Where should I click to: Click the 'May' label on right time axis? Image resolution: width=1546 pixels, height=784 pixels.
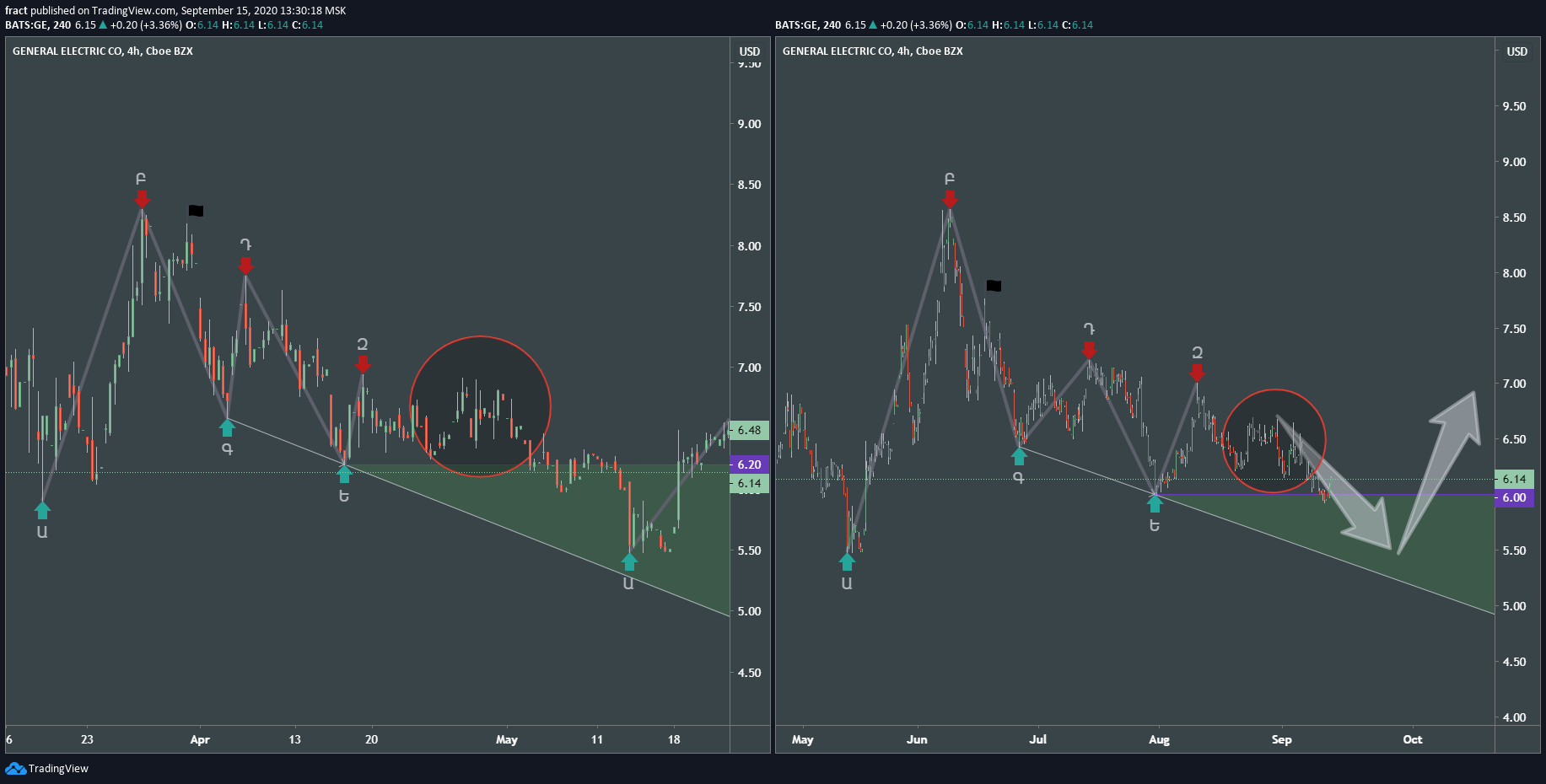click(x=803, y=739)
